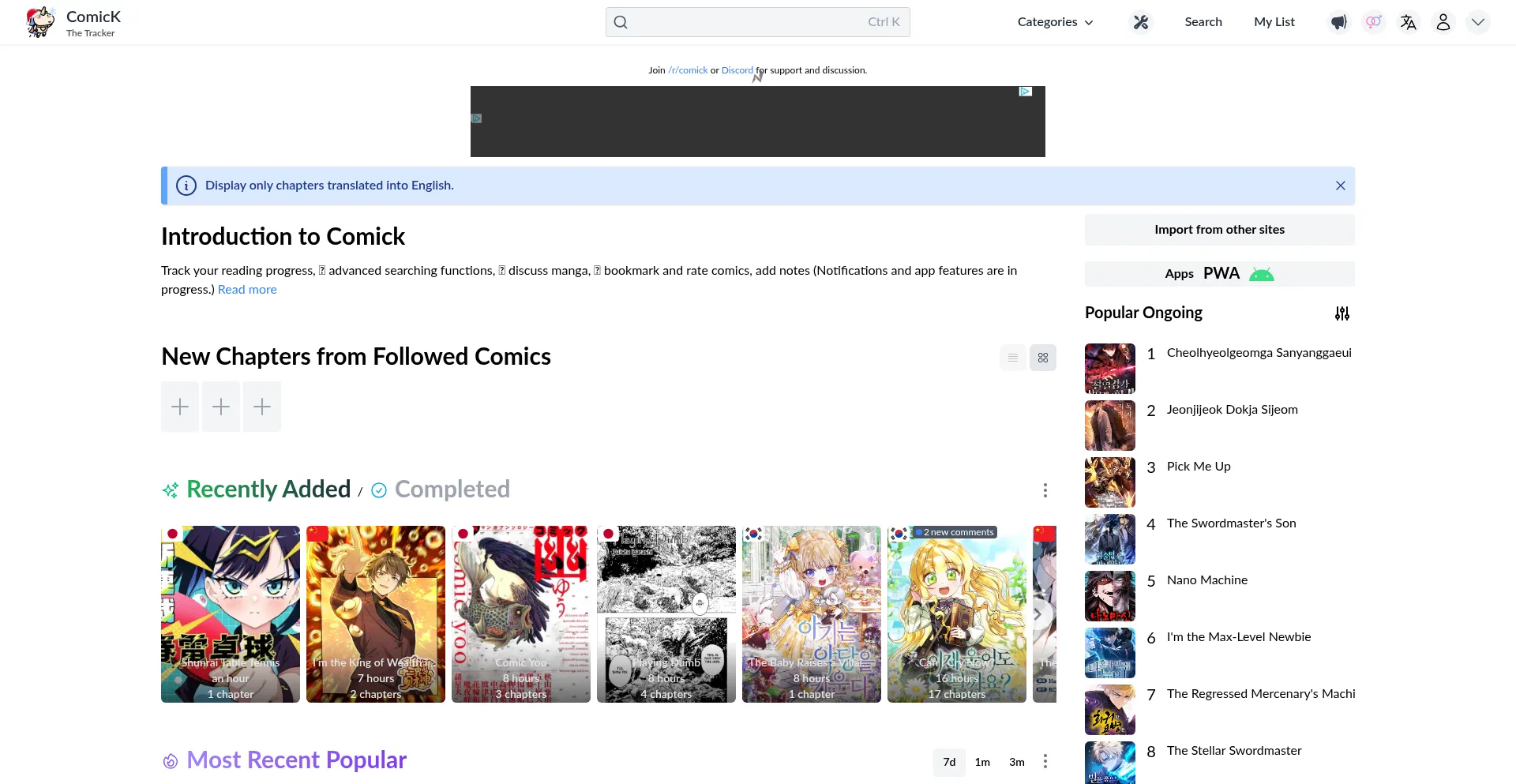Open Nano Machine title link
1516x784 pixels.
pyautogui.click(x=1207, y=580)
